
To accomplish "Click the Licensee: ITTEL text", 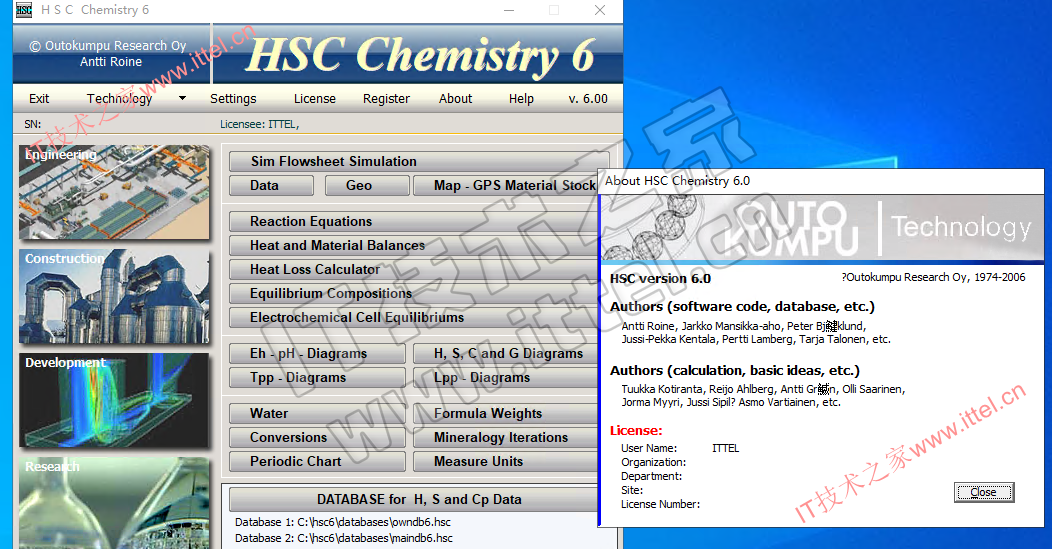I will (260, 124).
